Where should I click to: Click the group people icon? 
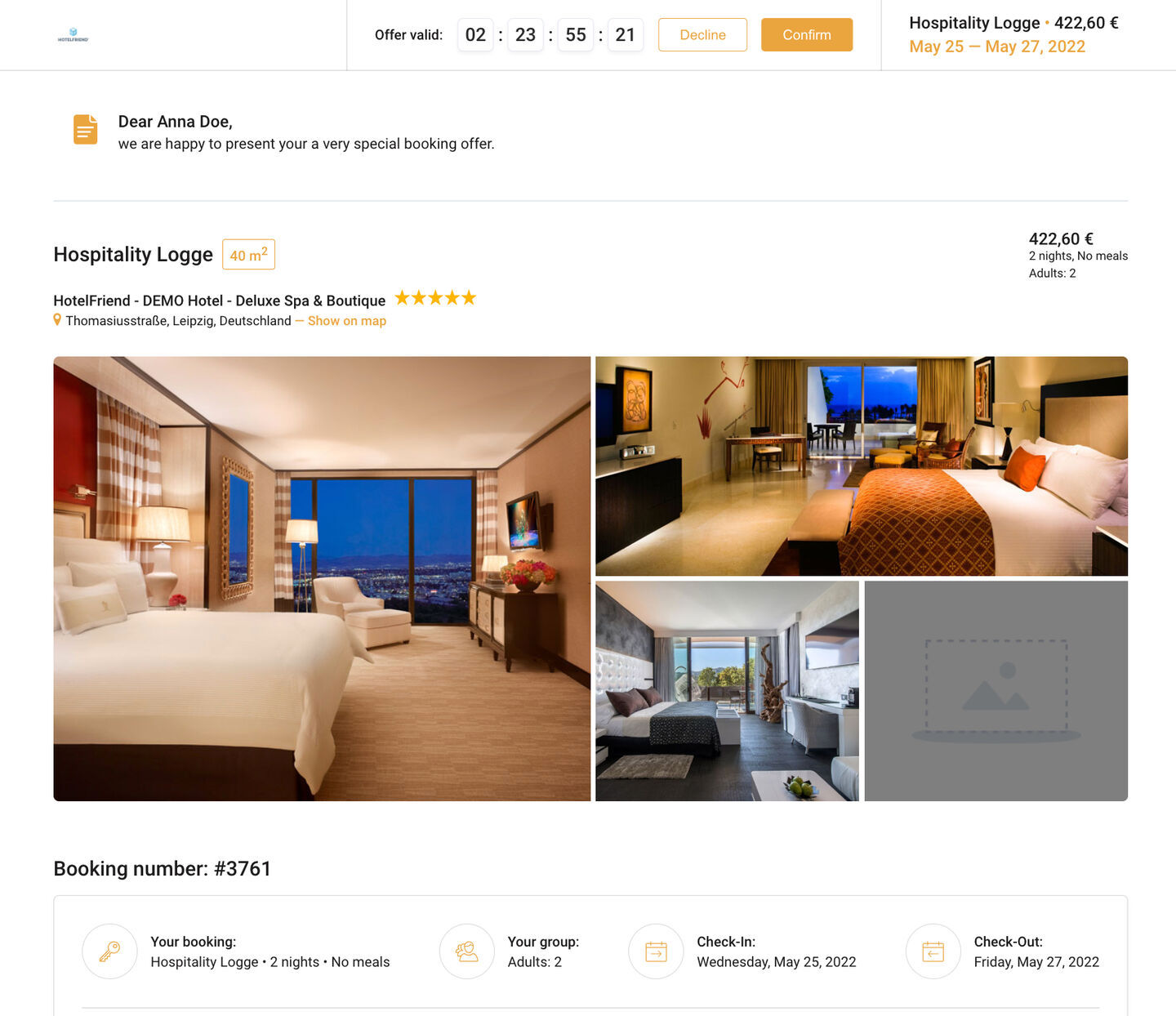click(x=467, y=951)
